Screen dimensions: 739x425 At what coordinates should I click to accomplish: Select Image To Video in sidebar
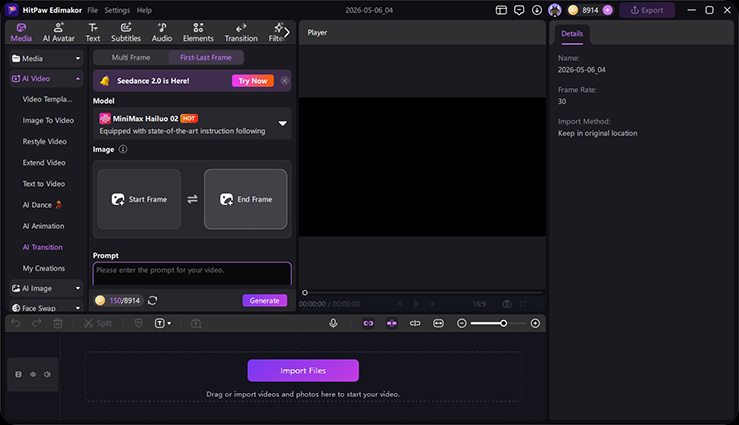48,120
